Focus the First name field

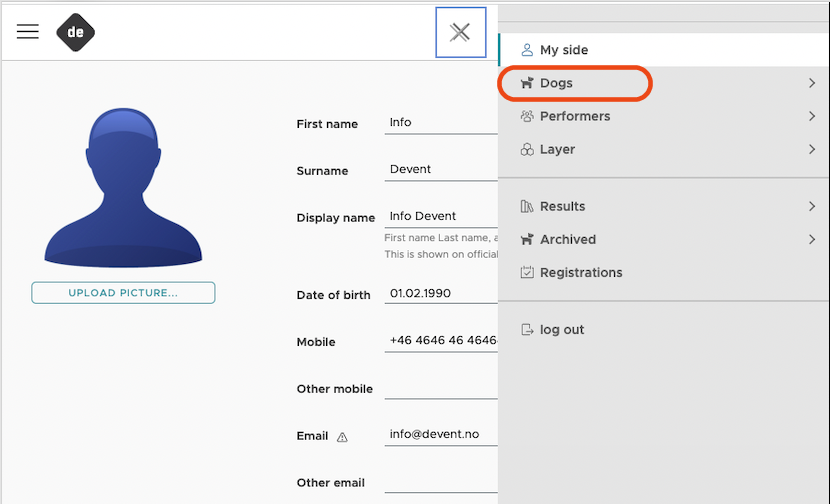(441, 123)
